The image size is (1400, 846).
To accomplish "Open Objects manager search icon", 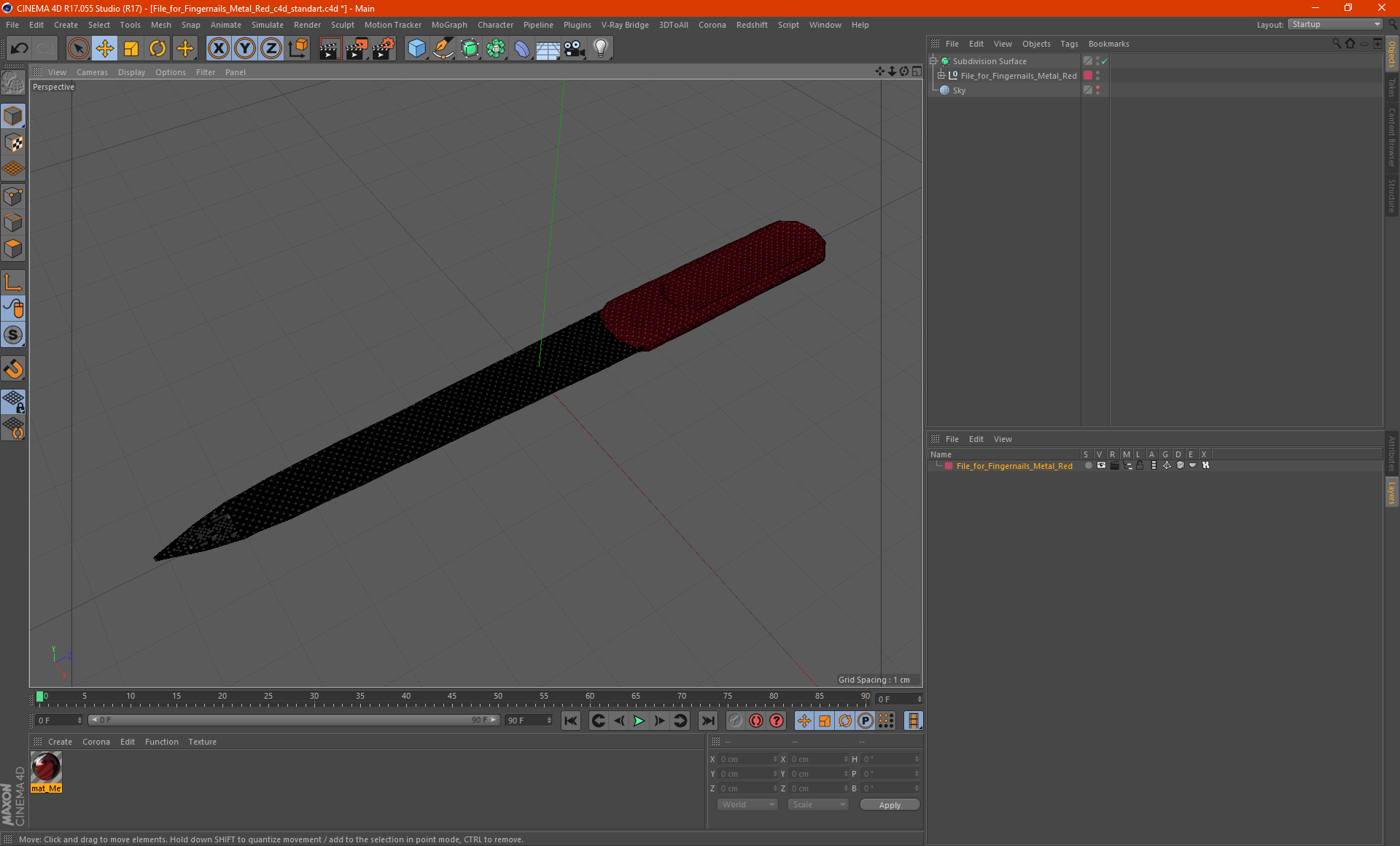I will [1336, 44].
